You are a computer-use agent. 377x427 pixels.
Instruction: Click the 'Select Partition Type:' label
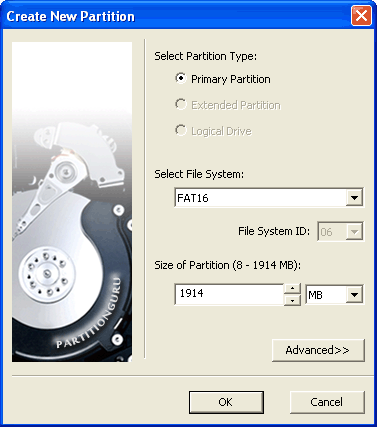coord(206,56)
